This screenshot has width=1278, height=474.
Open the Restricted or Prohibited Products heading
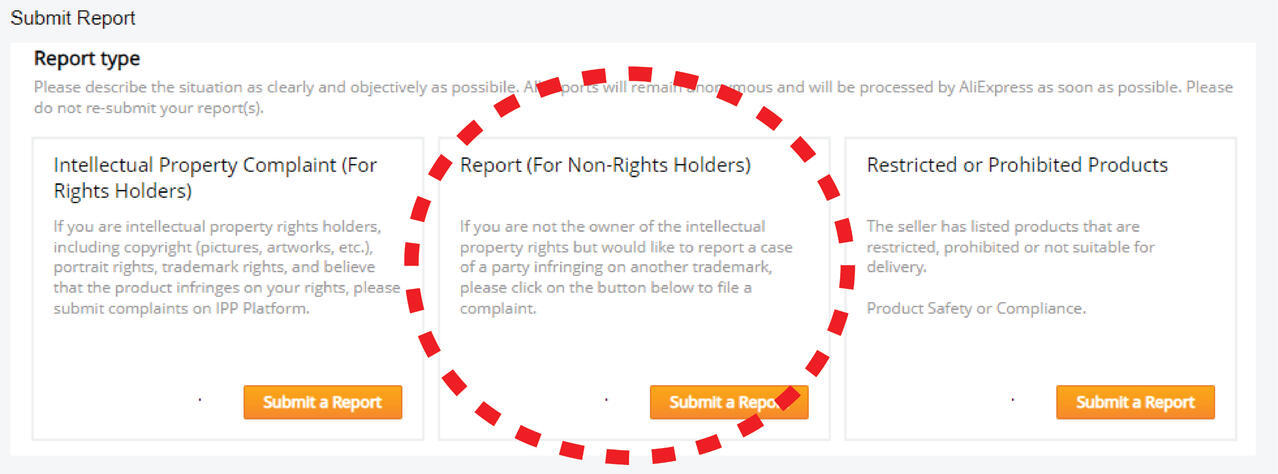pyautogui.click(x=1017, y=165)
